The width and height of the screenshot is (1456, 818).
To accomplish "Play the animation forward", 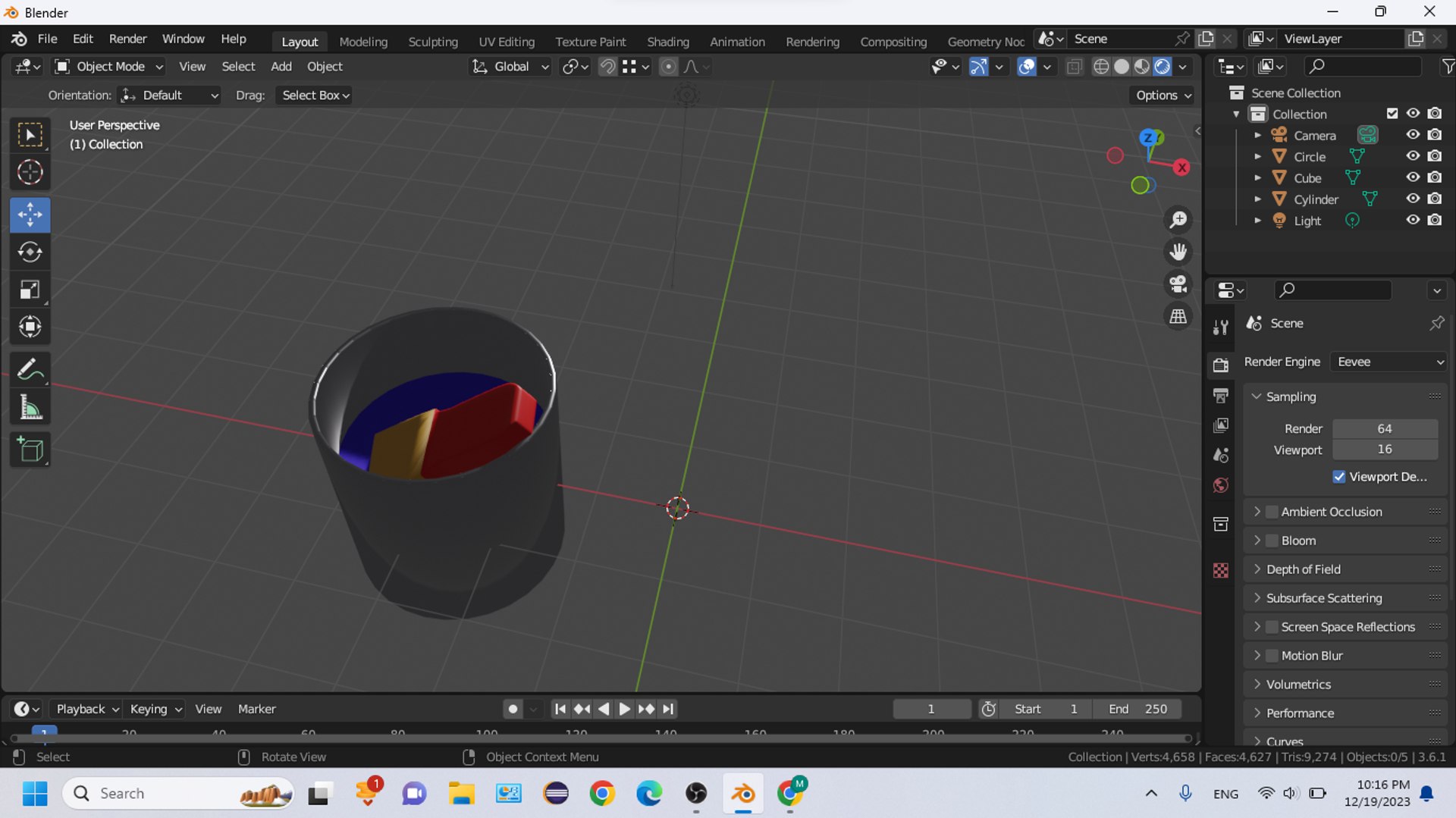I will [x=624, y=709].
